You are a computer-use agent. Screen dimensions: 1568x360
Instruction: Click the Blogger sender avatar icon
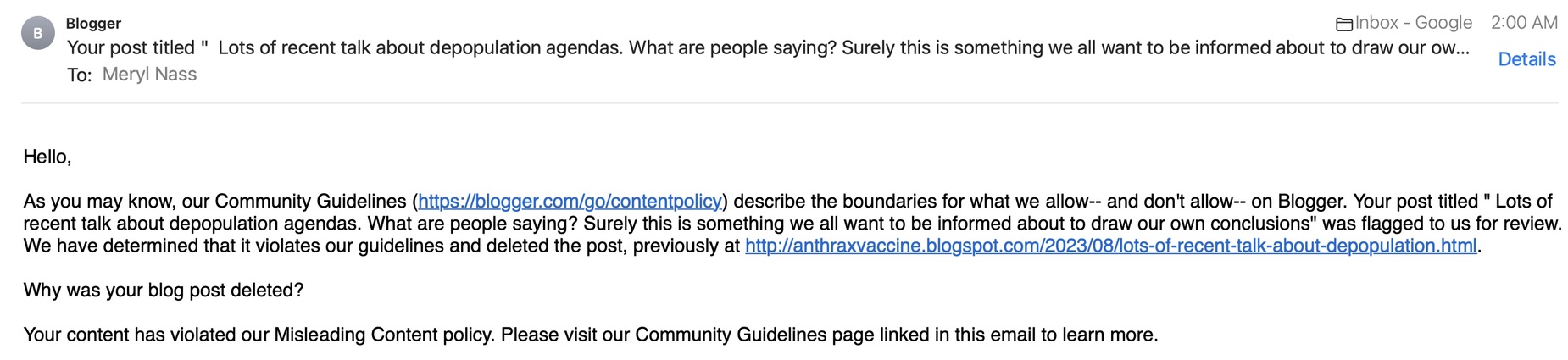[38, 34]
